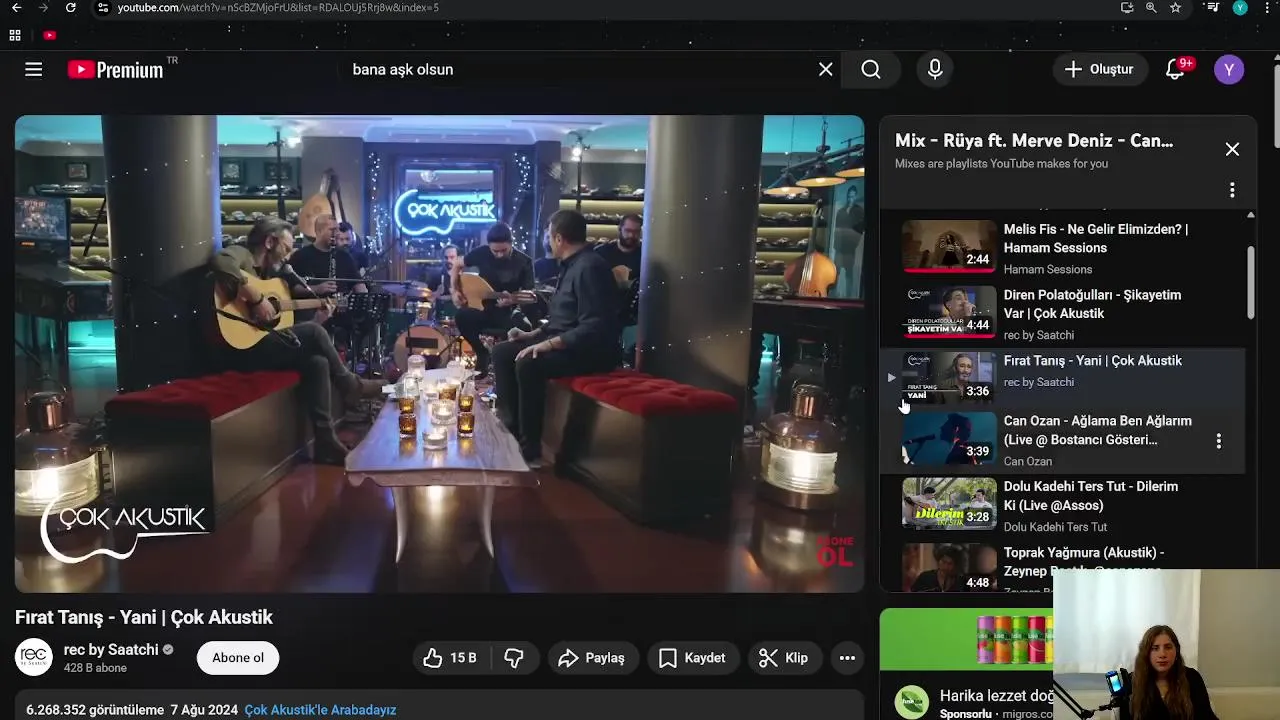Open more actions menu under video
This screenshot has height=720, width=1280.
[x=847, y=658]
